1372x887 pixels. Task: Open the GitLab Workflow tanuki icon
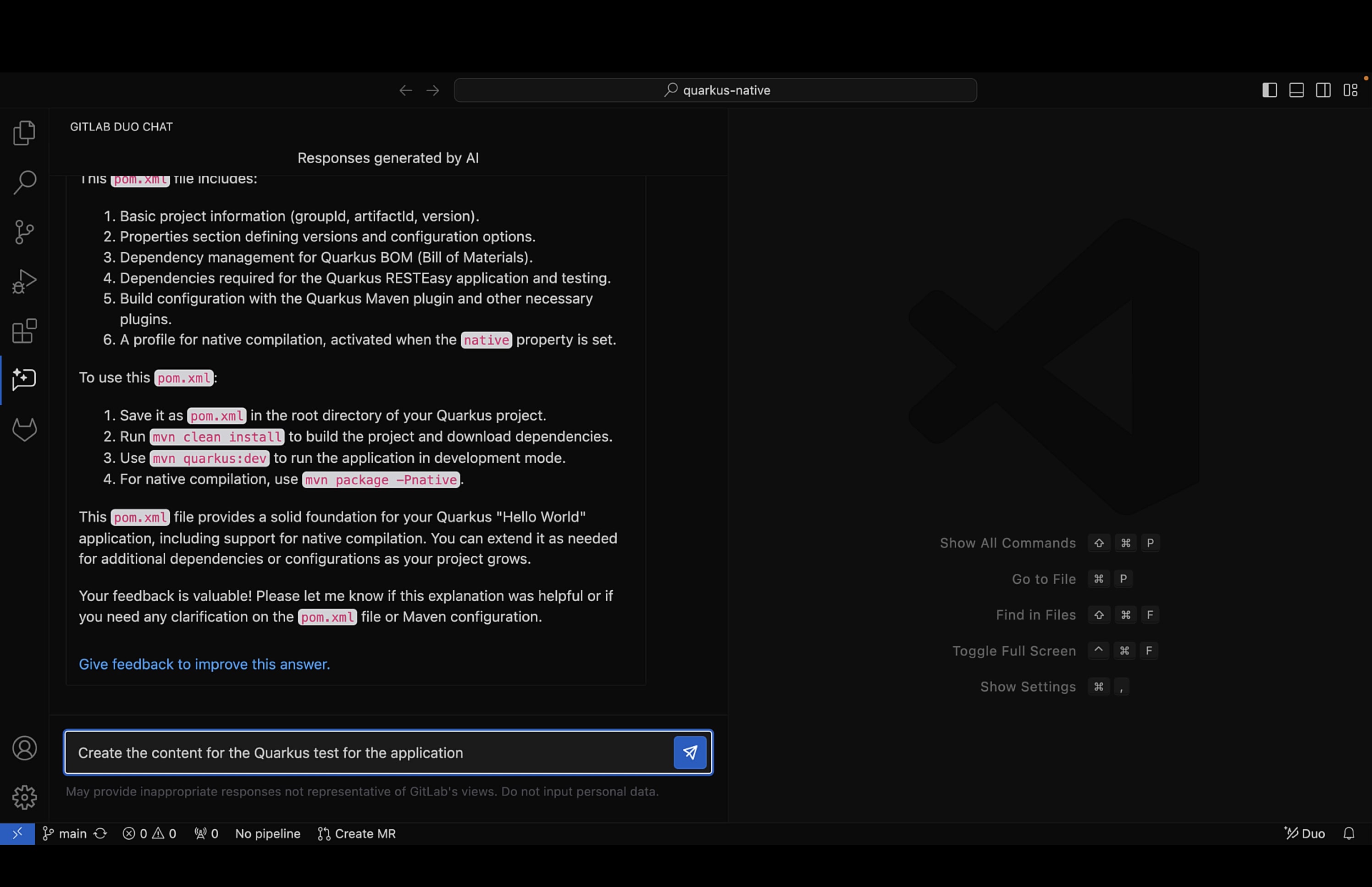(24, 430)
